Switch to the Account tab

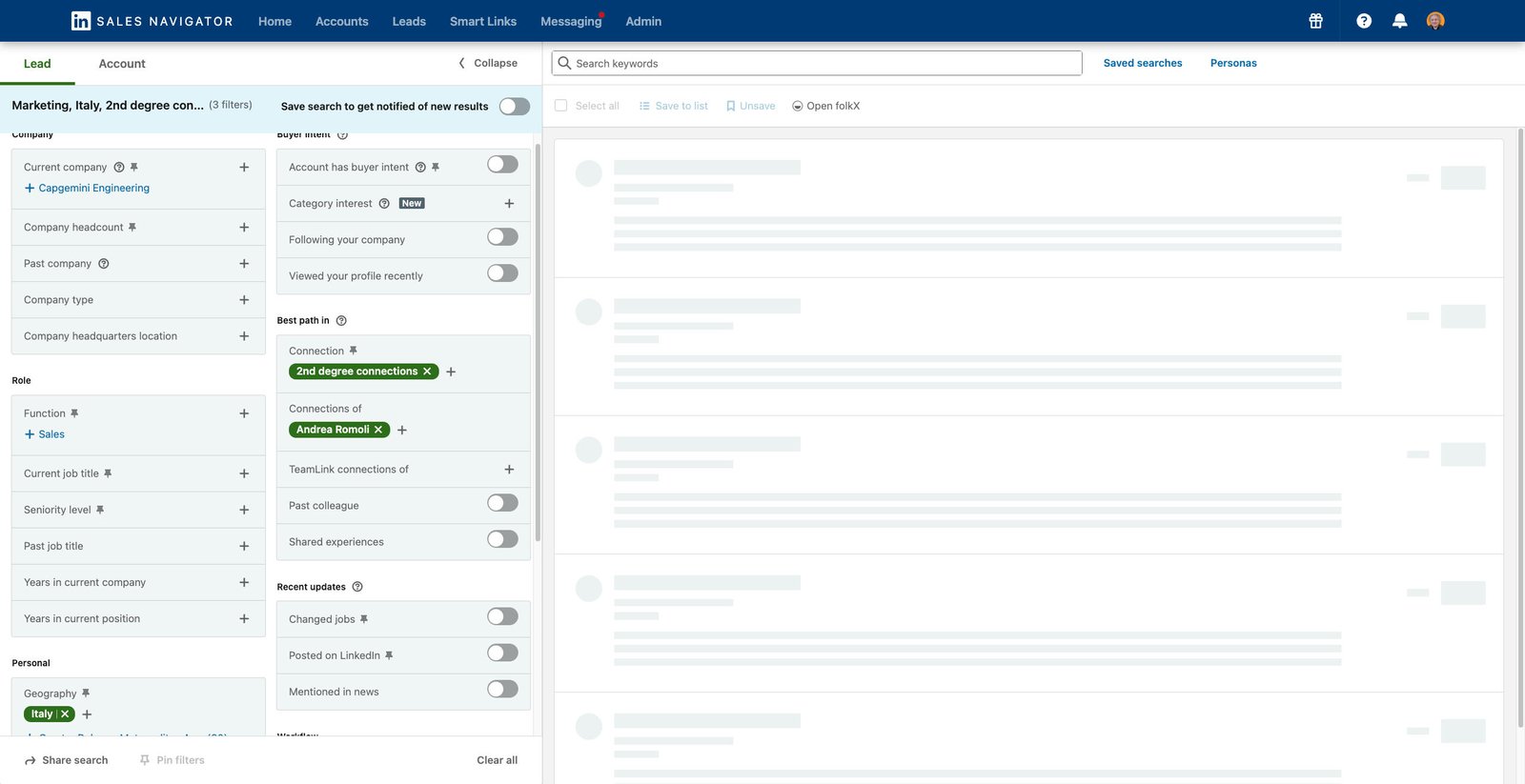(x=122, y=64)
